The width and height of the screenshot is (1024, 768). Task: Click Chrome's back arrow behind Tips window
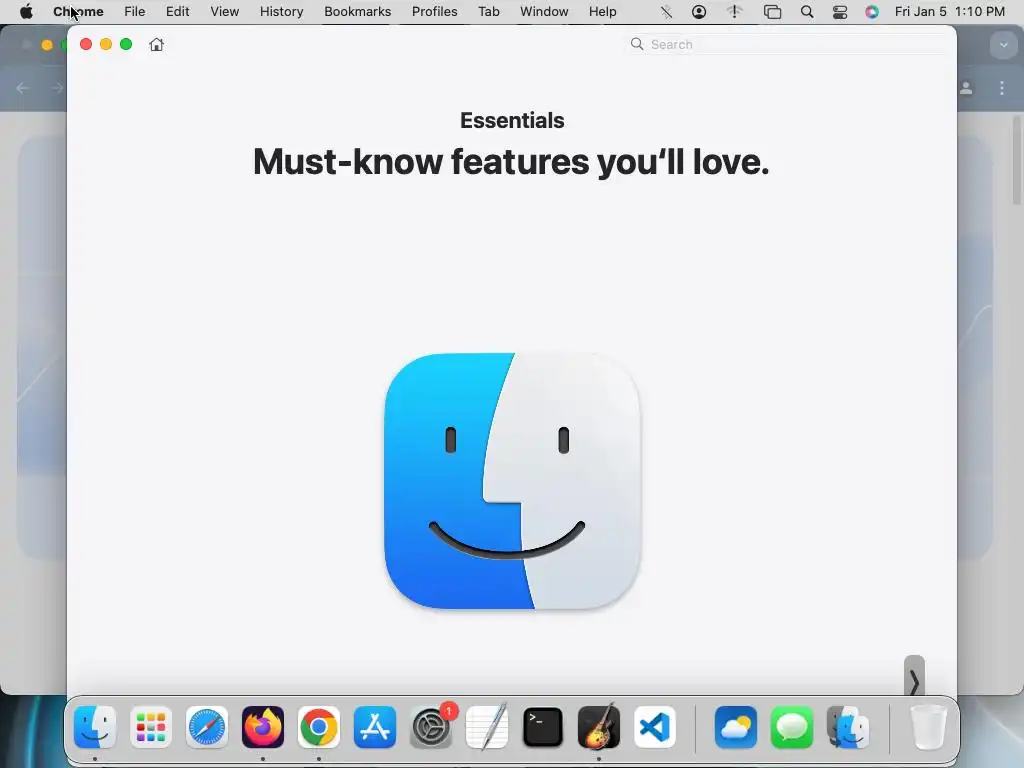point(23,88)
